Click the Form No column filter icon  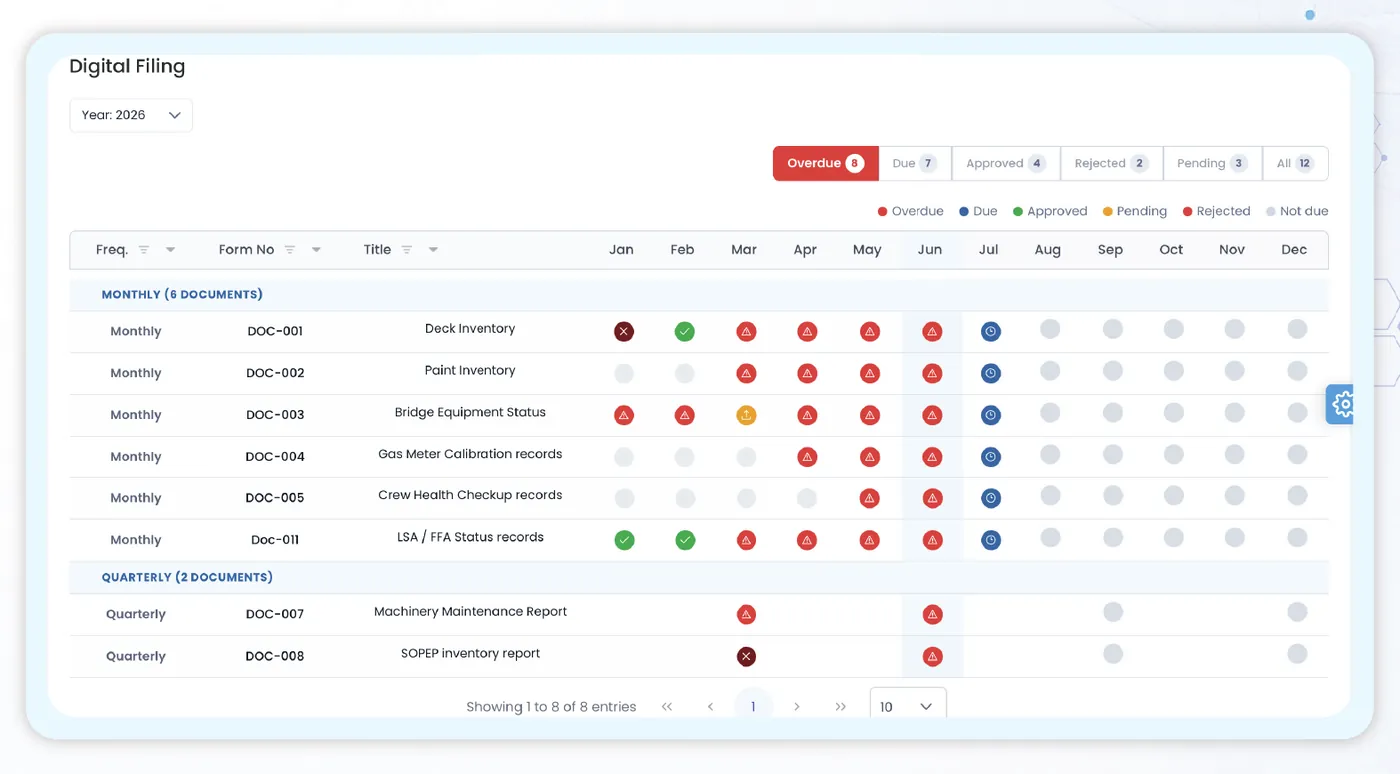pos(290,250)
